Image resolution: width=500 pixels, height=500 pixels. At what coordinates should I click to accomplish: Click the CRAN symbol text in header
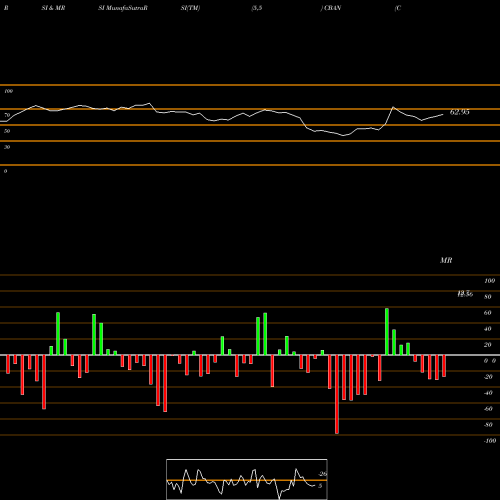point(333,8)
